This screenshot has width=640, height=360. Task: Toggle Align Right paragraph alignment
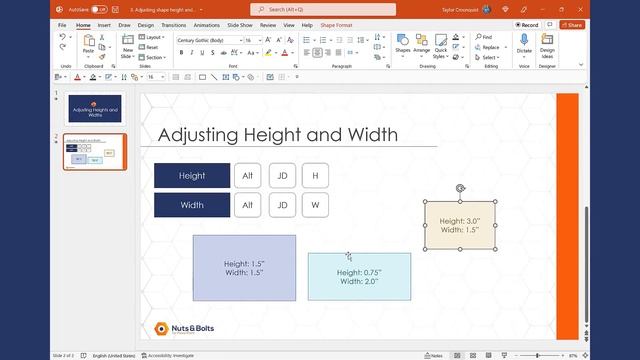click(x=328, y=53)
